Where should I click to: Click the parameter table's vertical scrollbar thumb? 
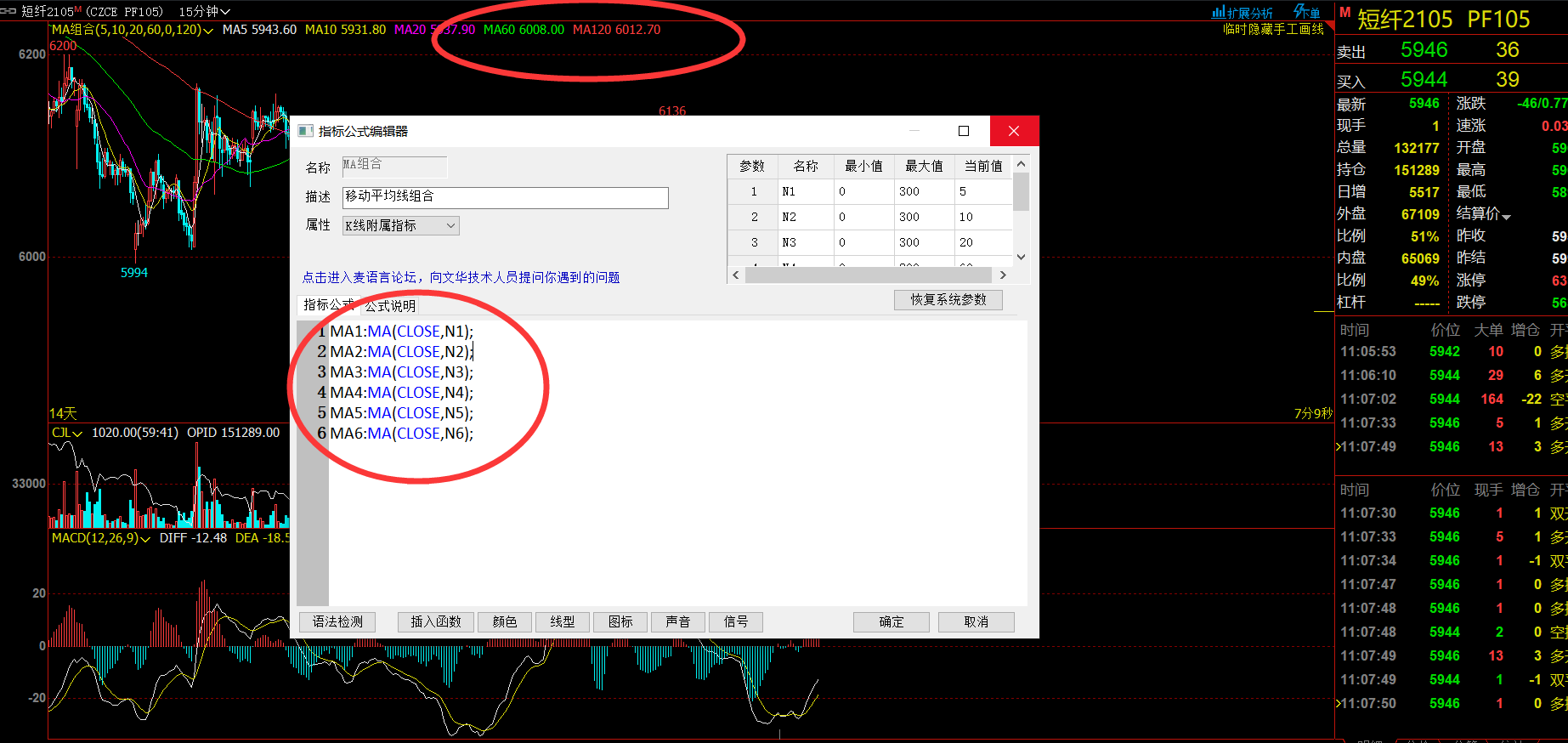pos(1022,191)
